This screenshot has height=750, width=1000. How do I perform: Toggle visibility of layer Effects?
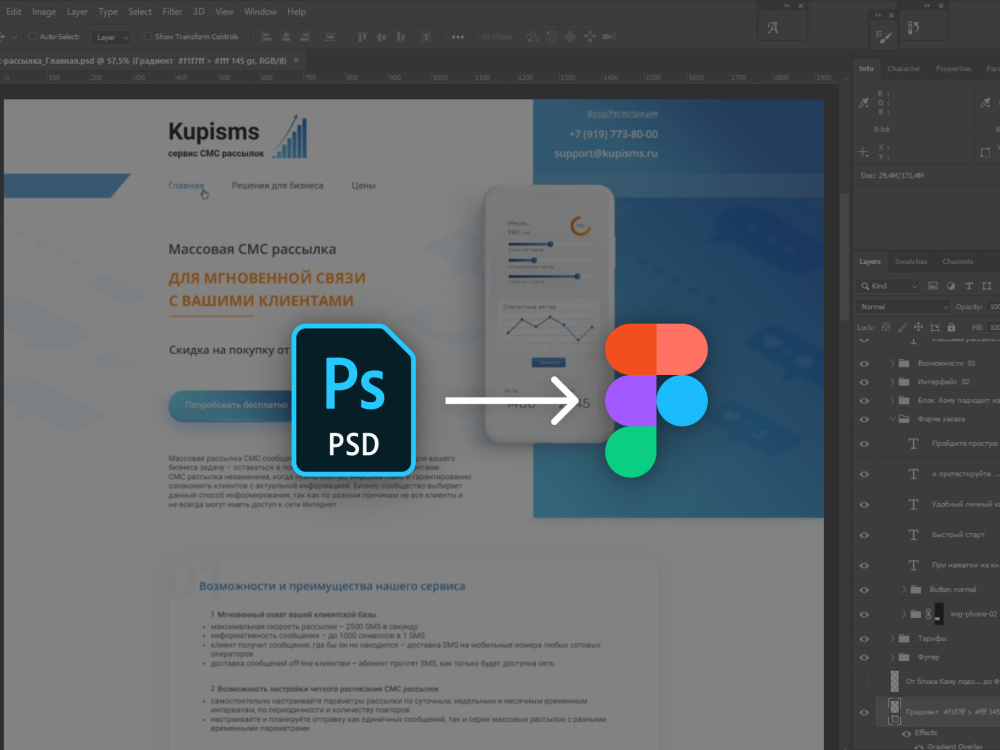tap(906, 733)
